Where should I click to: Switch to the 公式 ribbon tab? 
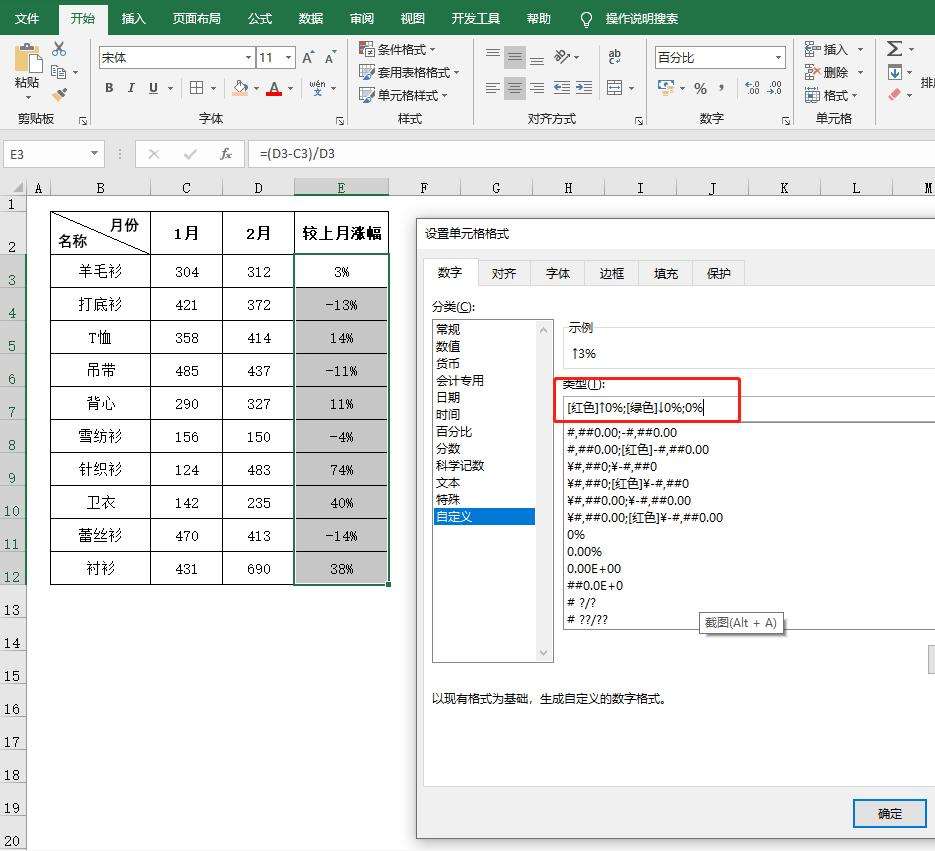coord(259,18)
